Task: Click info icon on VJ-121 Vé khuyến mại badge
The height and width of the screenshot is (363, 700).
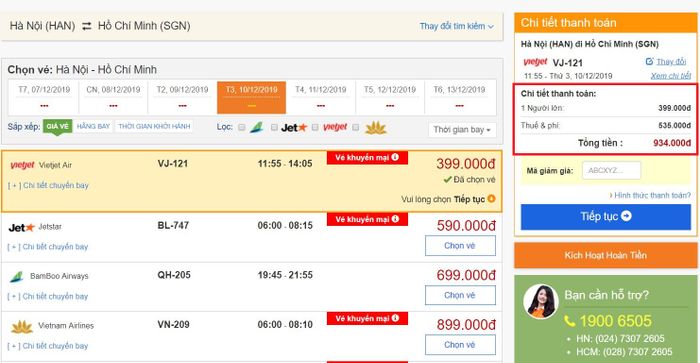Action: point(395,157)
